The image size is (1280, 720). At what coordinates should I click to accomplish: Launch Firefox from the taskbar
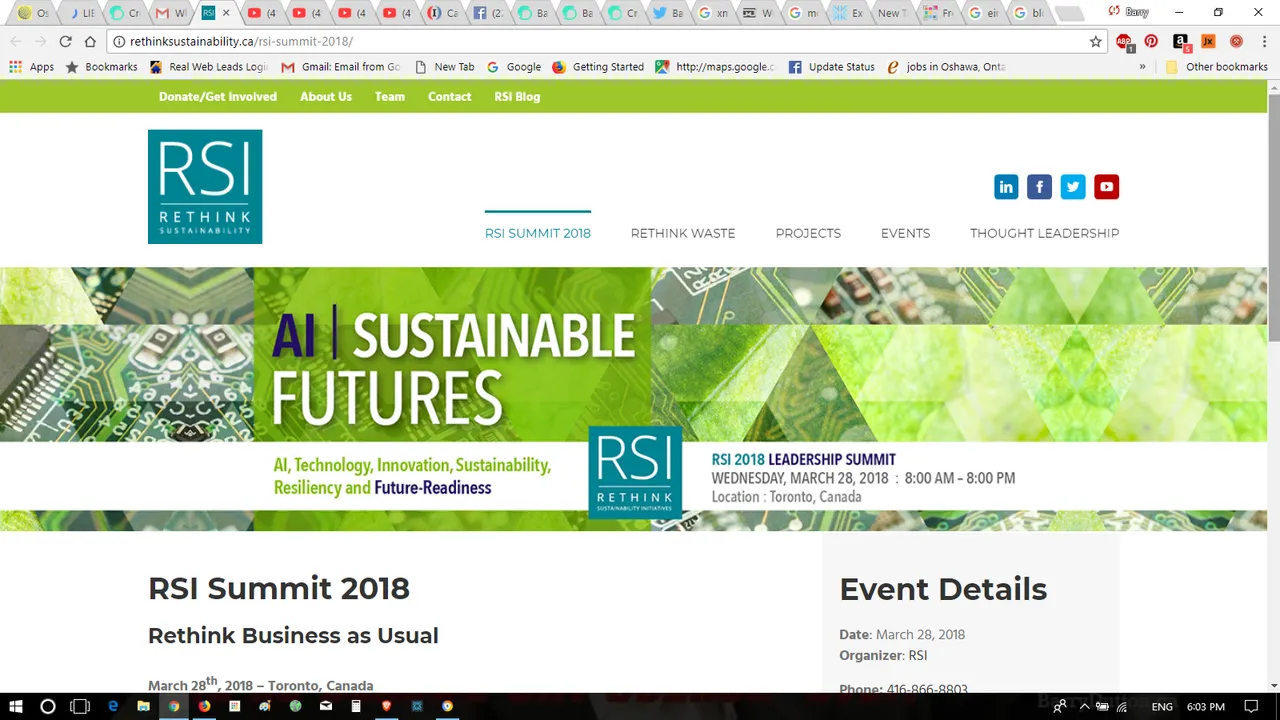click(x=204, y=706)
